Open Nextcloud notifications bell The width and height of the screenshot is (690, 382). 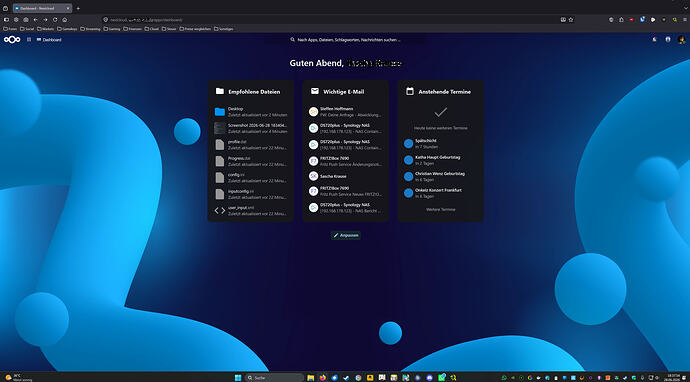tap(654, 40)
